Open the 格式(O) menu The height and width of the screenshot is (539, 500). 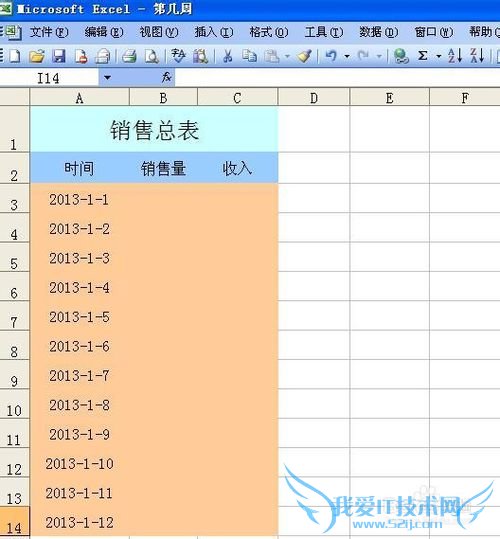269,32
